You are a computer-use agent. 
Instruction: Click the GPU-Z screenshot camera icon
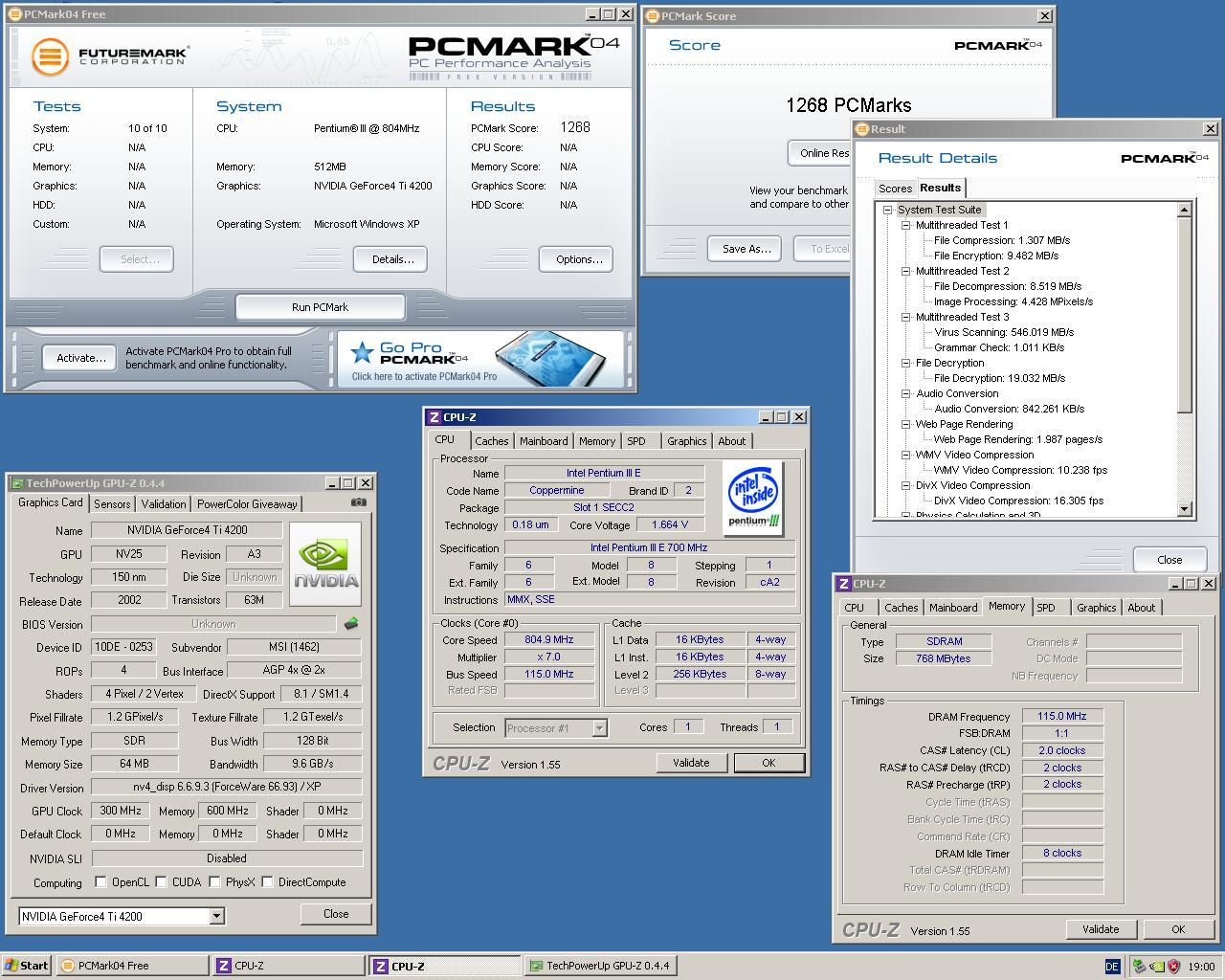coord(358,502)
